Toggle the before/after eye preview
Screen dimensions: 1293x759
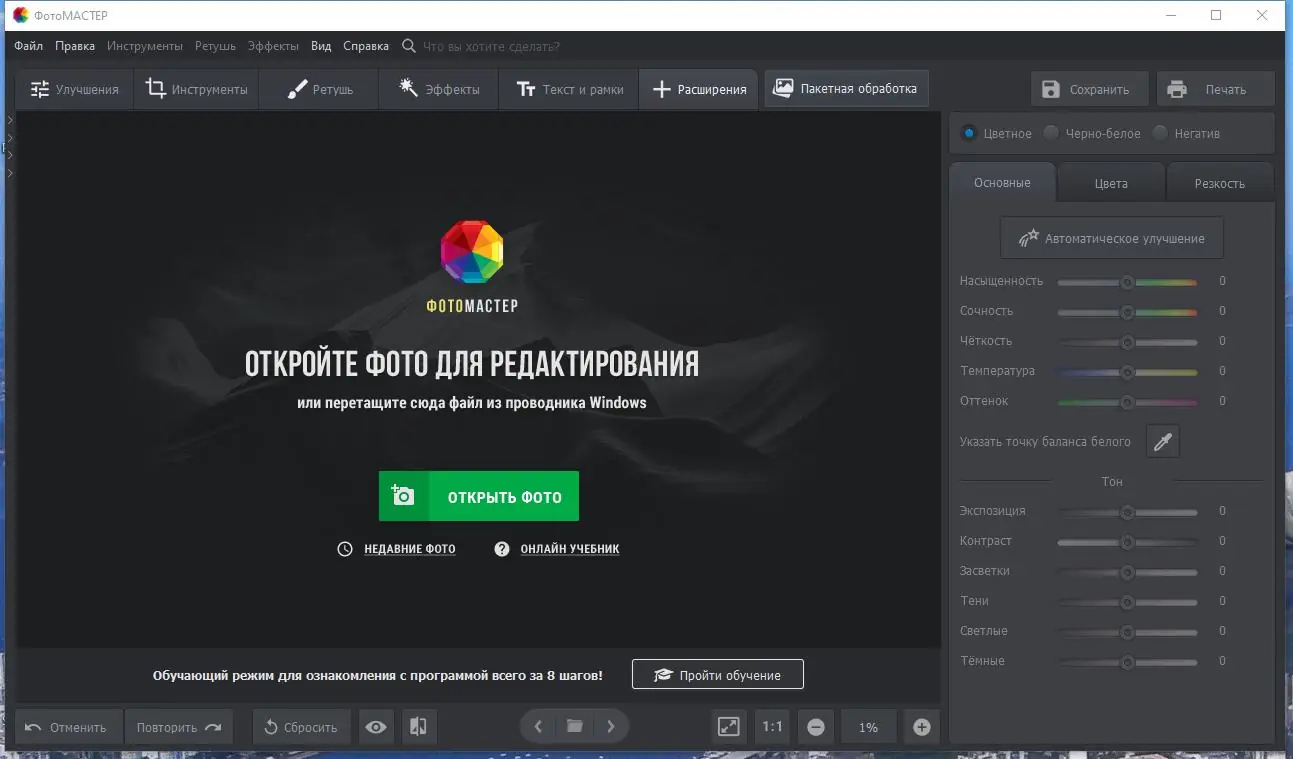click(x=376, y=727)
